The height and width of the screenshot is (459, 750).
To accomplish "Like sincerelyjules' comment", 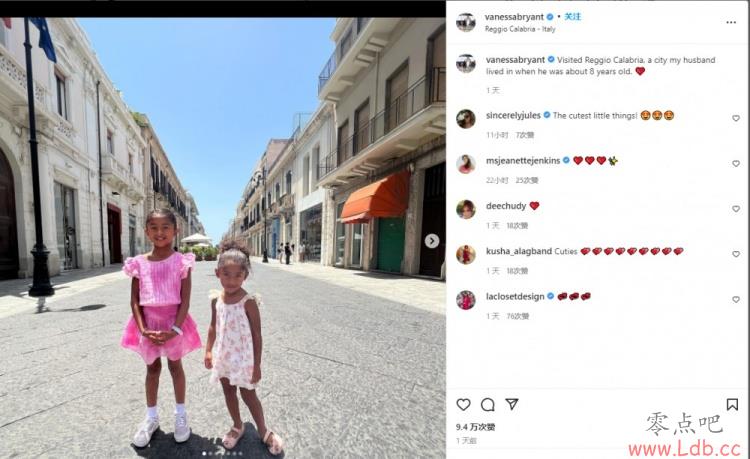I will click(x=736, y=118).
